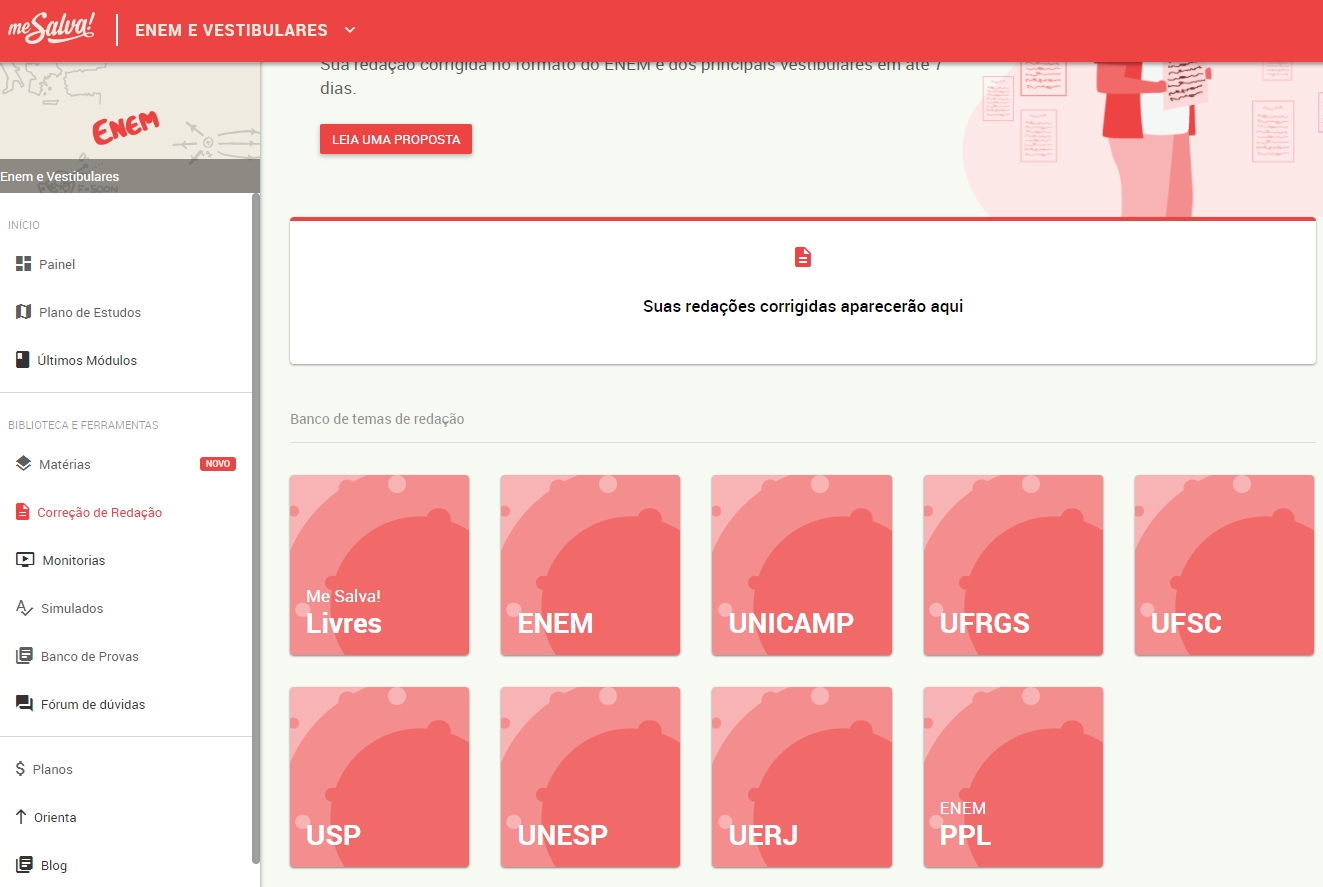Click the INÍCIO section label
Screen dimensions: 1323x887
coord(24,225)
